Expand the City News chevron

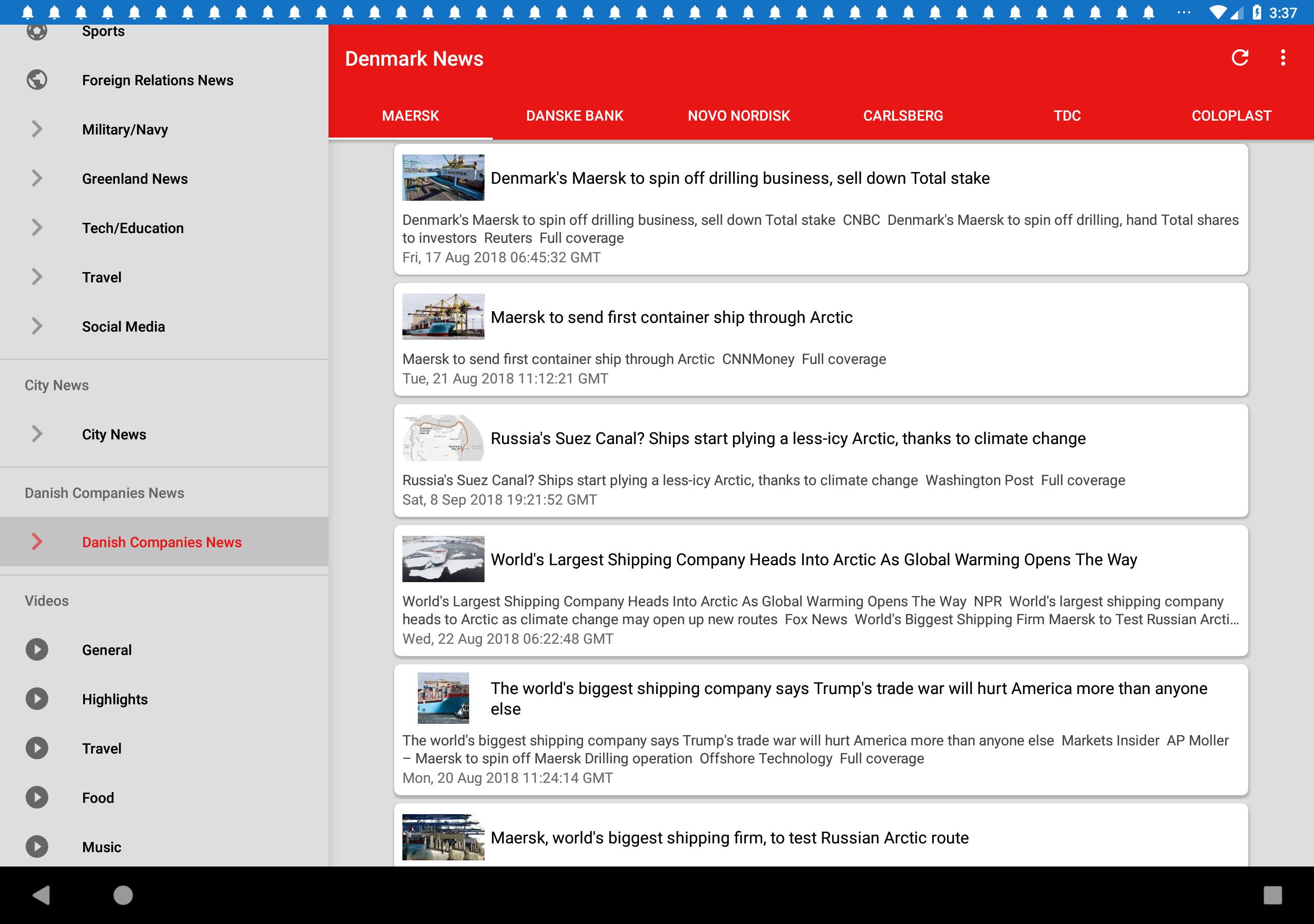tap(37, 433)
